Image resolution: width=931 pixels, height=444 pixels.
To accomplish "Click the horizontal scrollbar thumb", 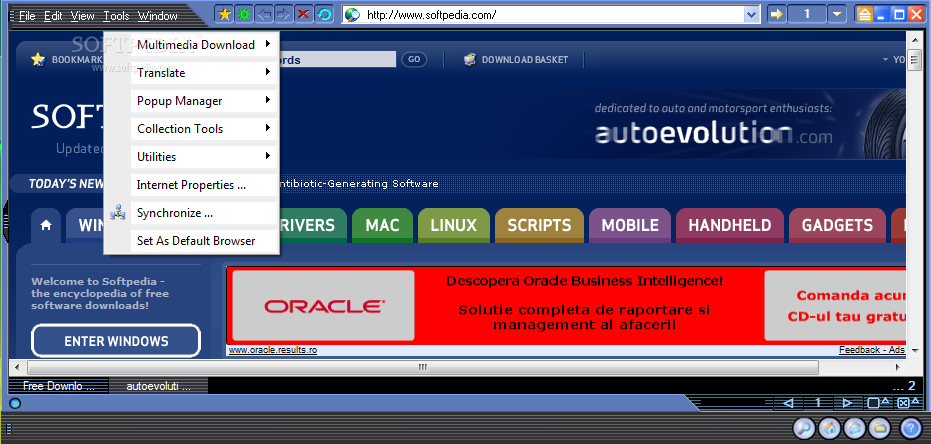I will tap(422, 367).
